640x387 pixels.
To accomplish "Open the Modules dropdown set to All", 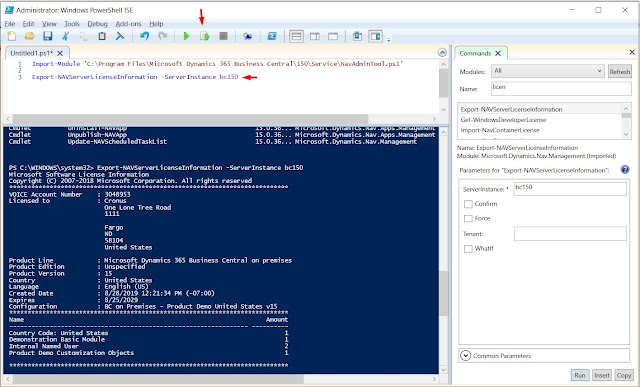I will [x=548, y=71].
